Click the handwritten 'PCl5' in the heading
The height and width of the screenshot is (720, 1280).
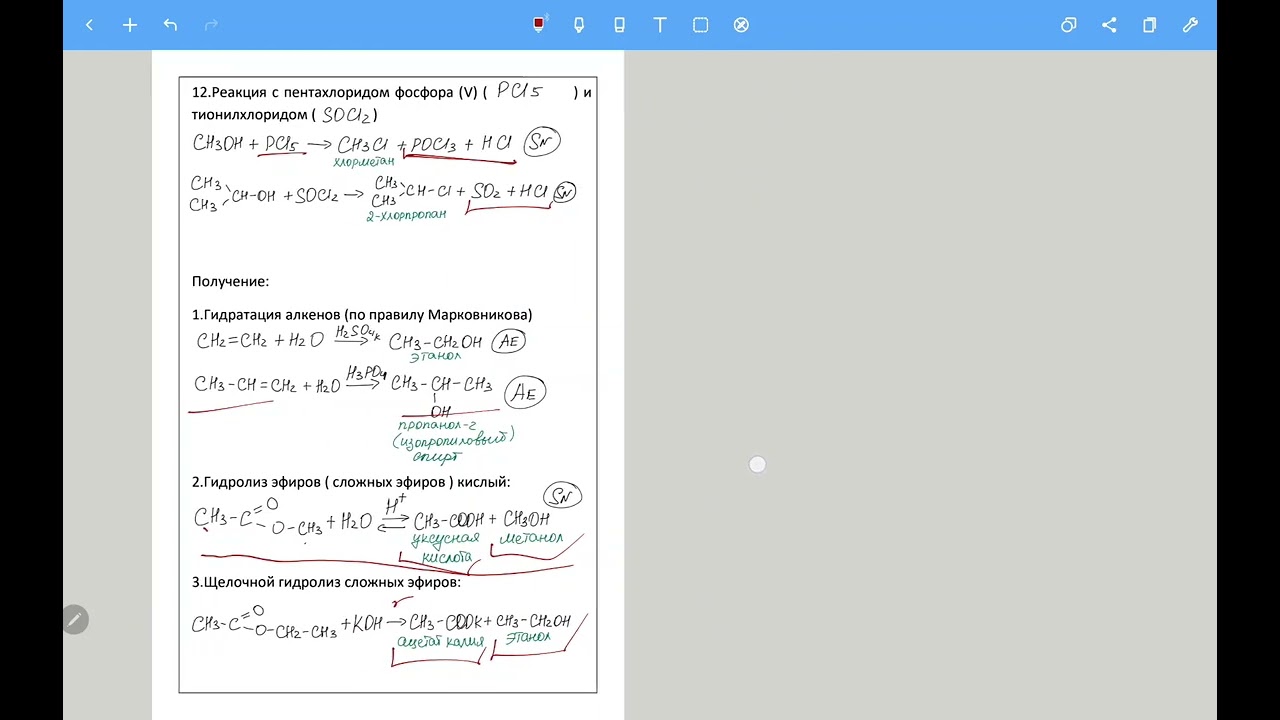click(x=520, y=91)
